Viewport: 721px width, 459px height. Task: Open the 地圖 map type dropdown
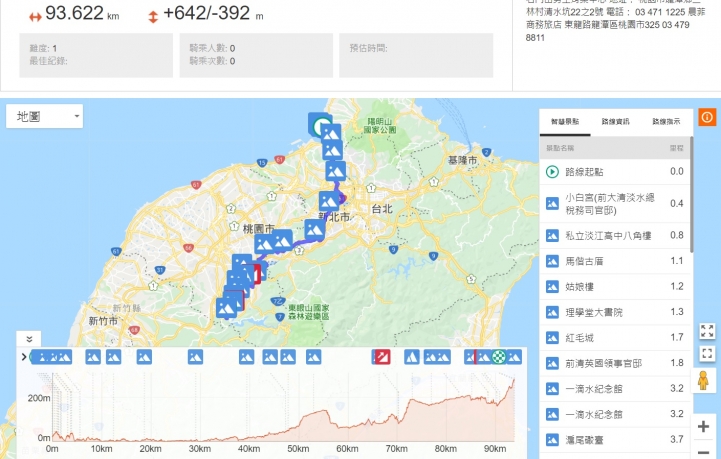pos(45,116)
